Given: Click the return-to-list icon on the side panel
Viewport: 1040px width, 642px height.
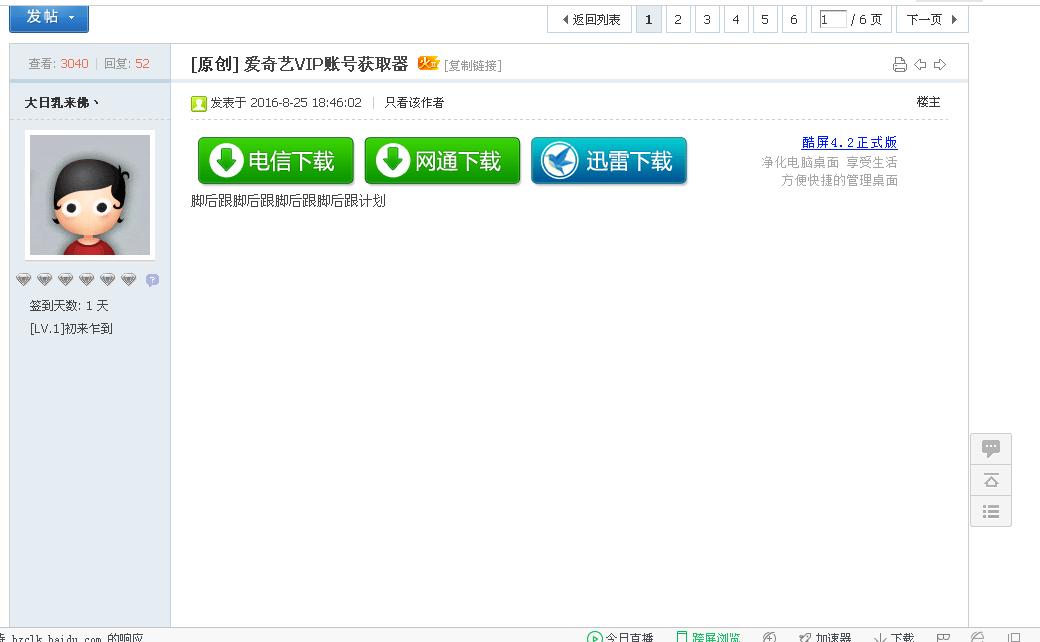Looking at the screenshot, I should 991,511.
